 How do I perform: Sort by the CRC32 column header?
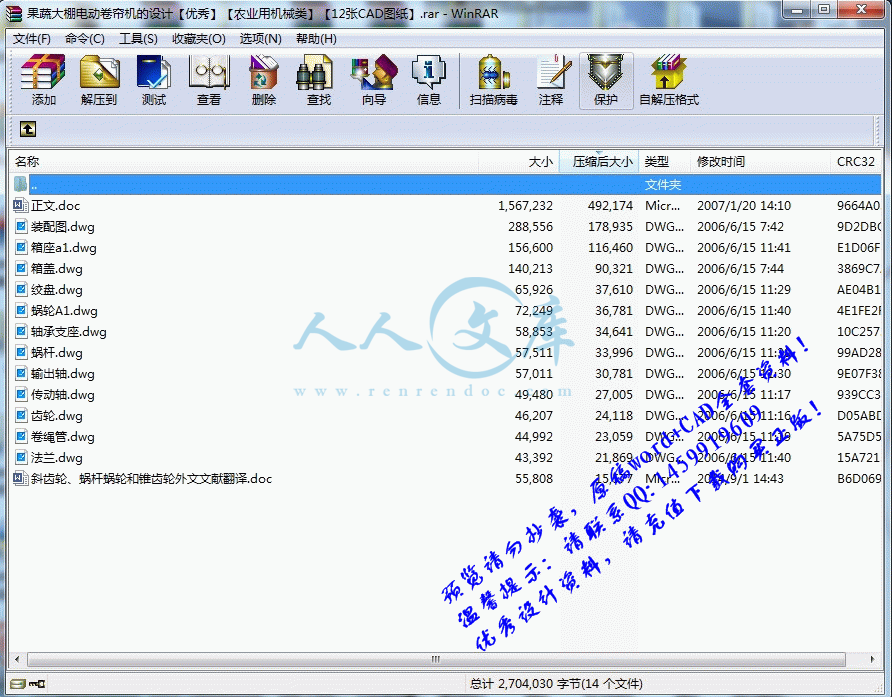856,162
